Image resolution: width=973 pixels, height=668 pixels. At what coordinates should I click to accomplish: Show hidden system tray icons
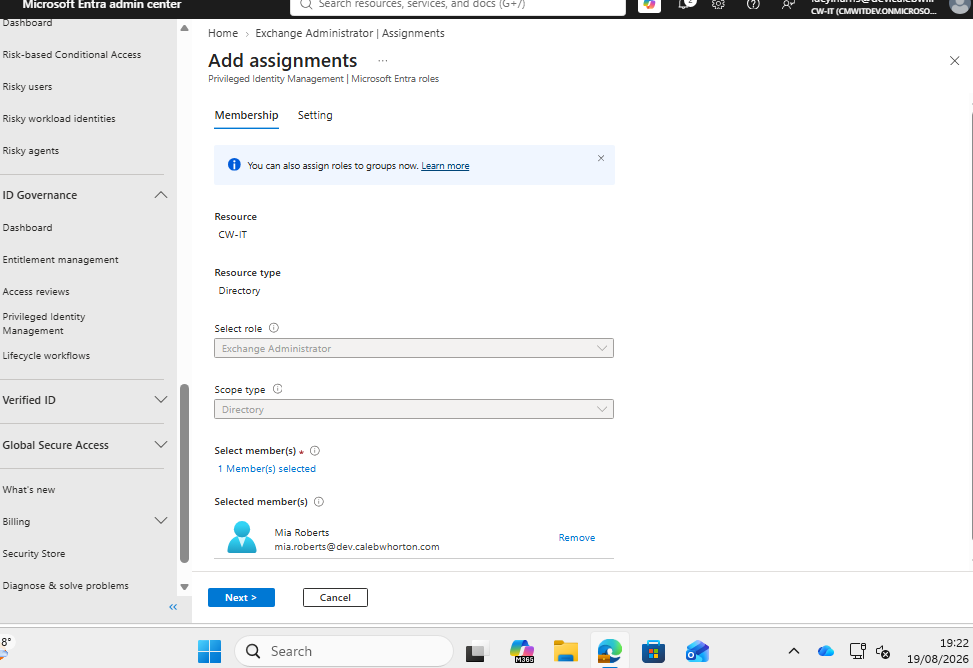(794, 651)
